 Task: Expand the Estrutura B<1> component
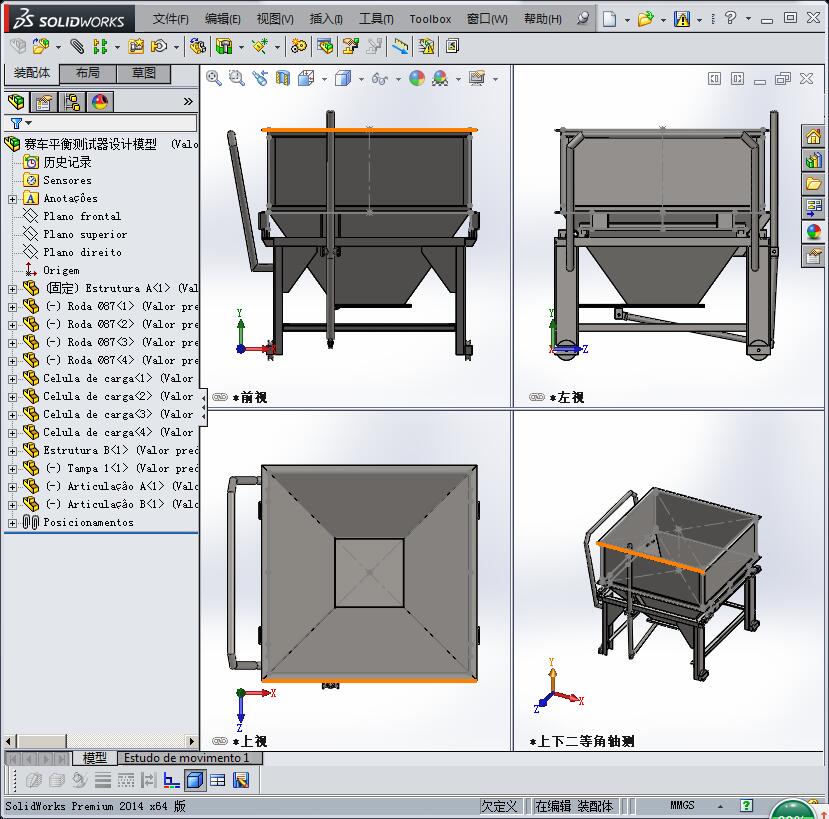(x=12, y=451)
